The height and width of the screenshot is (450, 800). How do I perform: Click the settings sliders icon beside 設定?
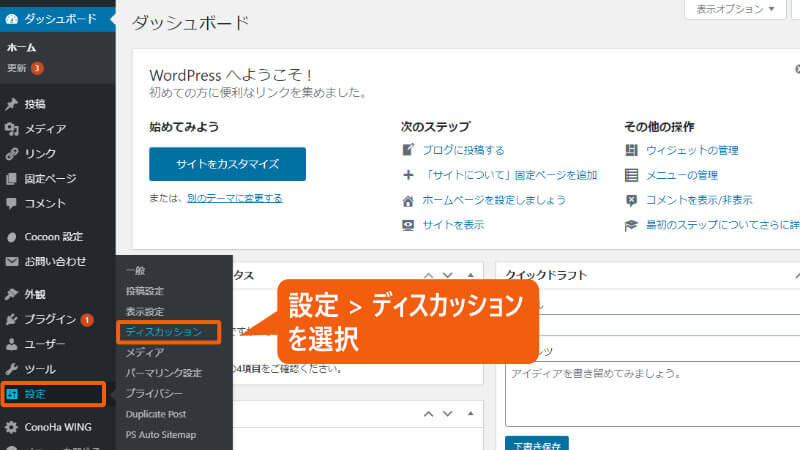[12, 394]
